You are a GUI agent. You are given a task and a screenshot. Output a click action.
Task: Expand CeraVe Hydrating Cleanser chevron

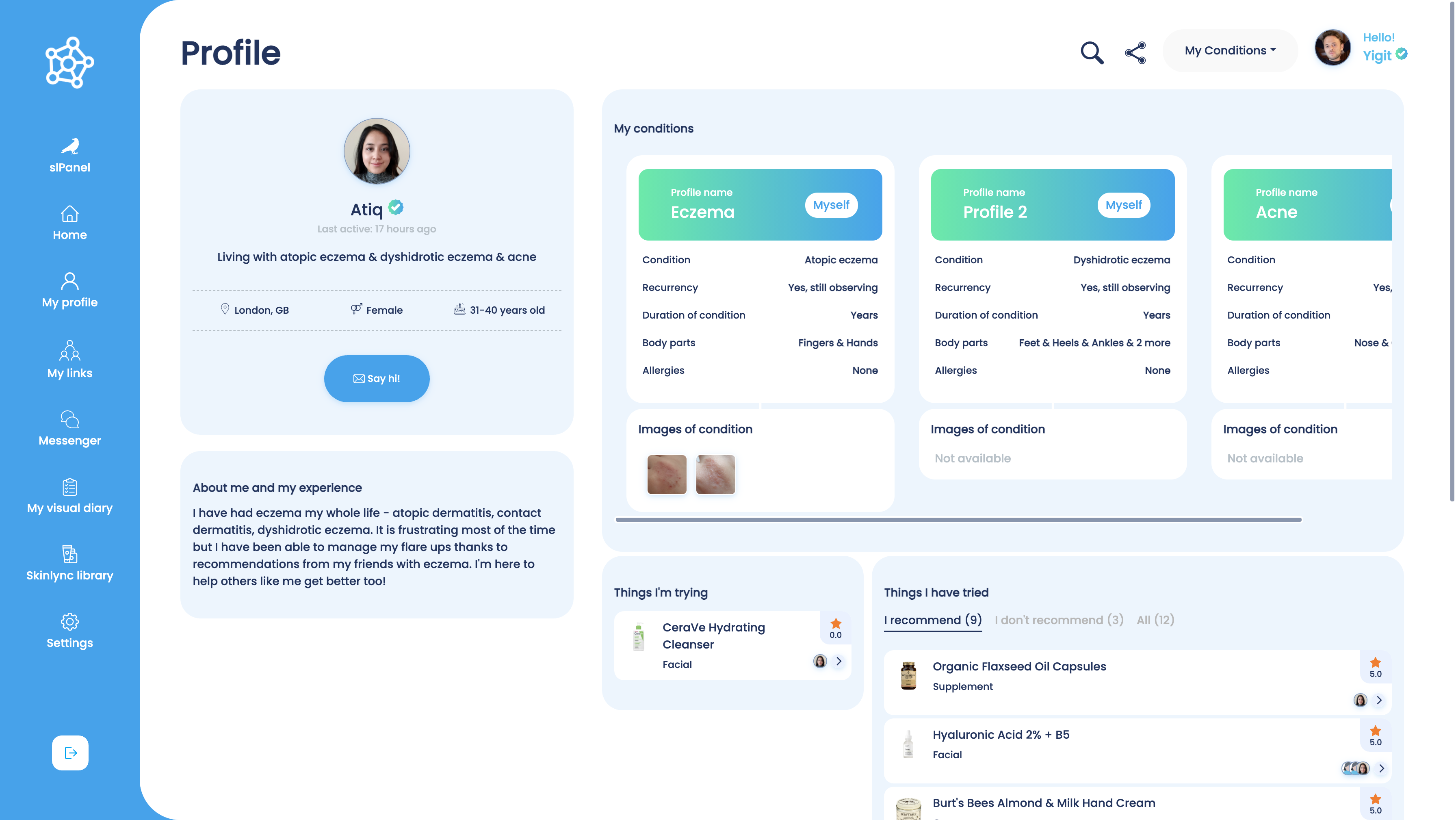point(839,661)
